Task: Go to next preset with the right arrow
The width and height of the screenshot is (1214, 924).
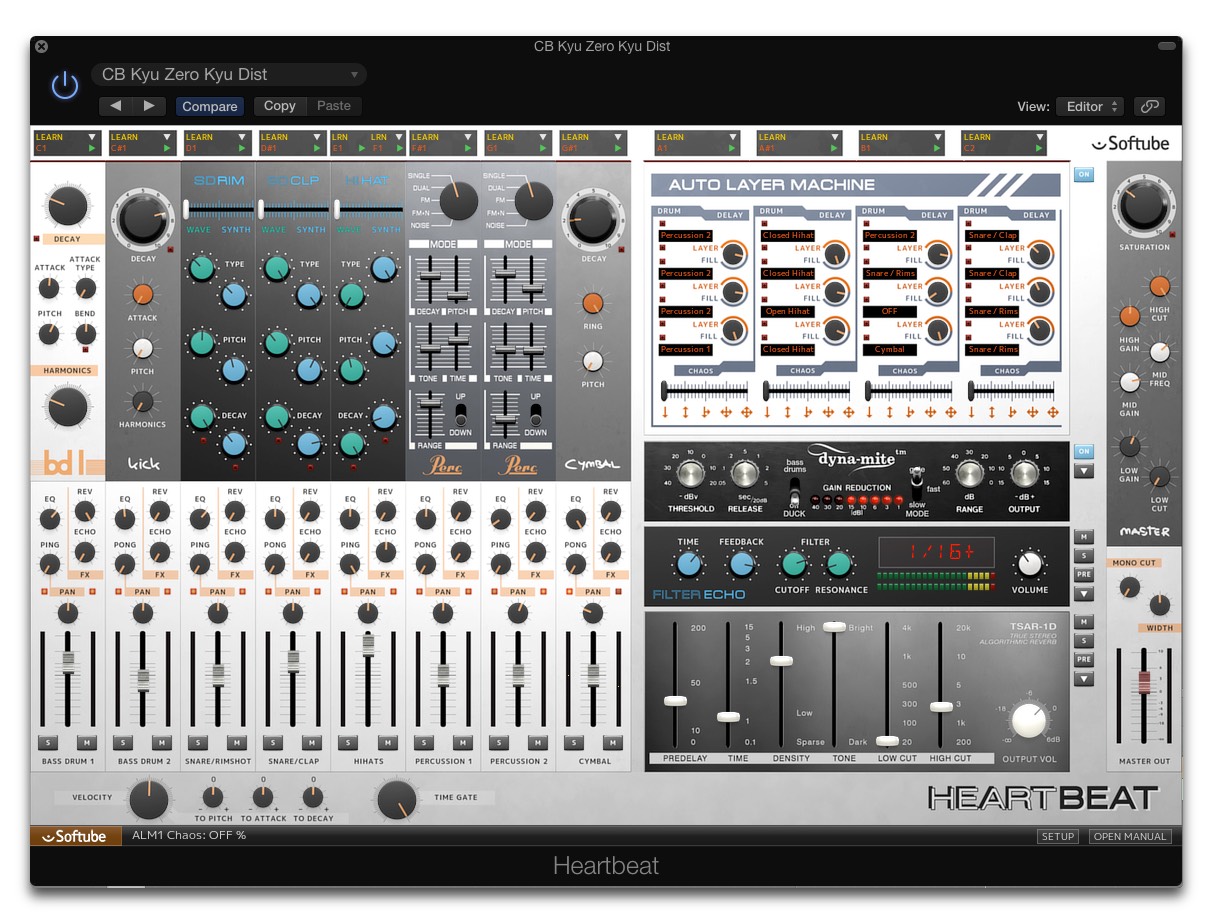Action: [x=148, y=106]
